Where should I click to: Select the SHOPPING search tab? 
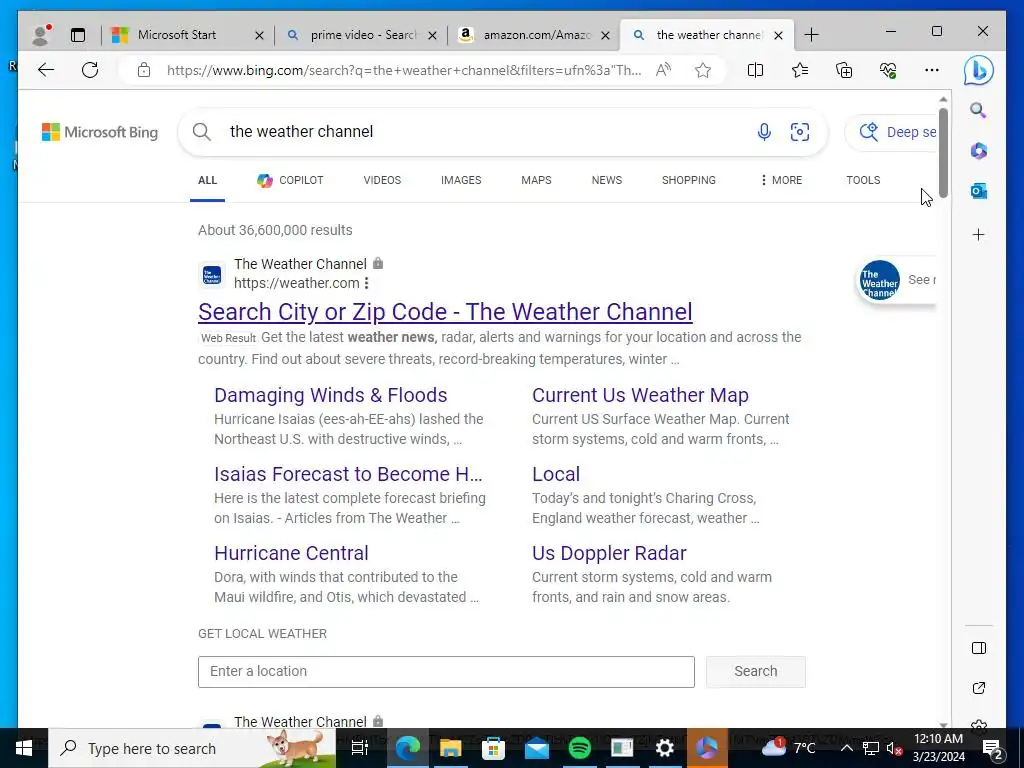click(x=688, y=180)
